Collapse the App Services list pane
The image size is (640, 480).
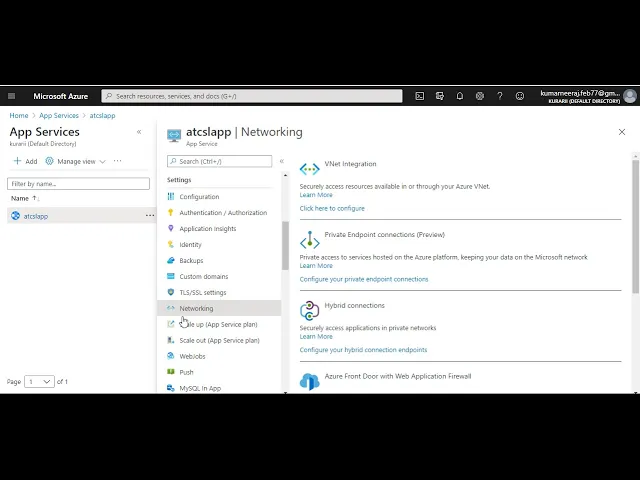pos(139,132)
